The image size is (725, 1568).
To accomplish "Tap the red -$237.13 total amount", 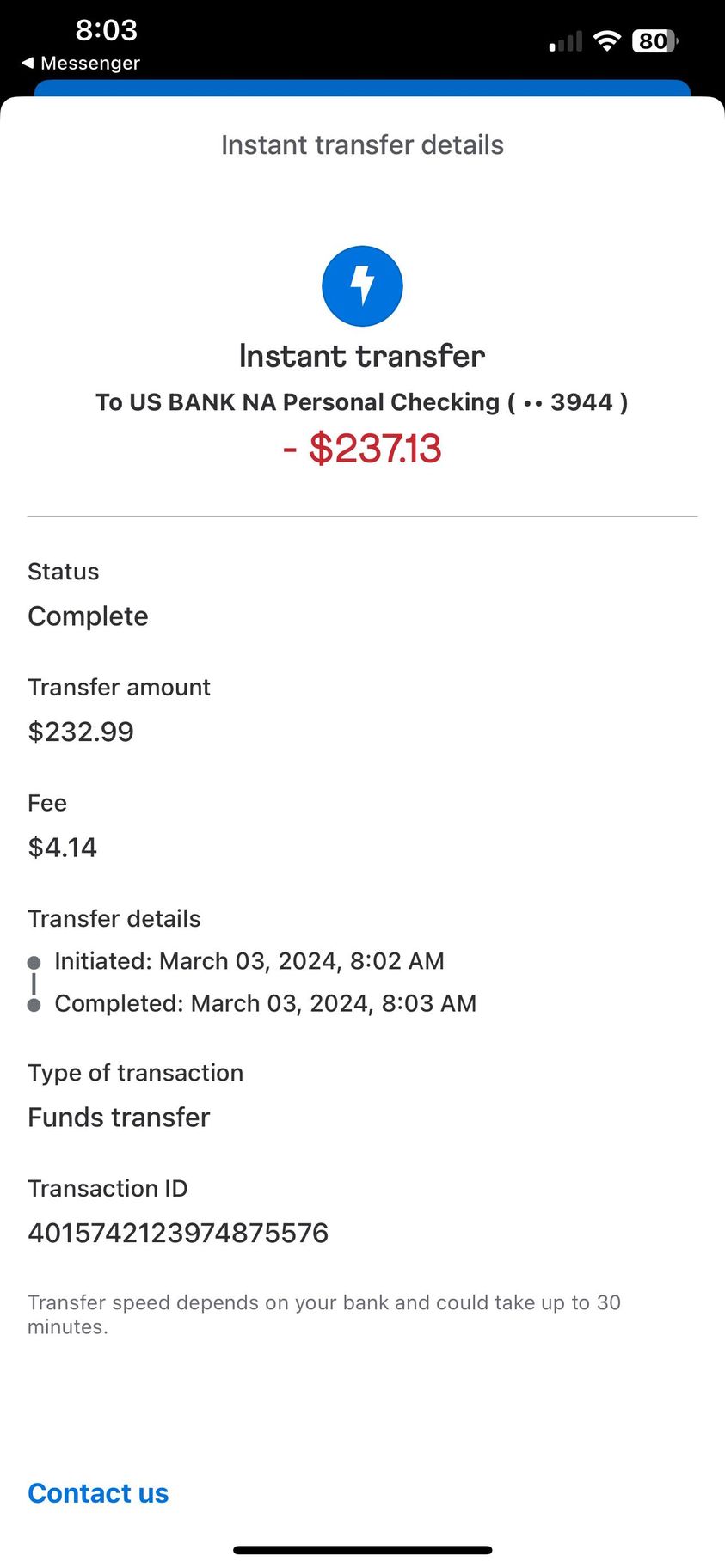I will (362, 449).
